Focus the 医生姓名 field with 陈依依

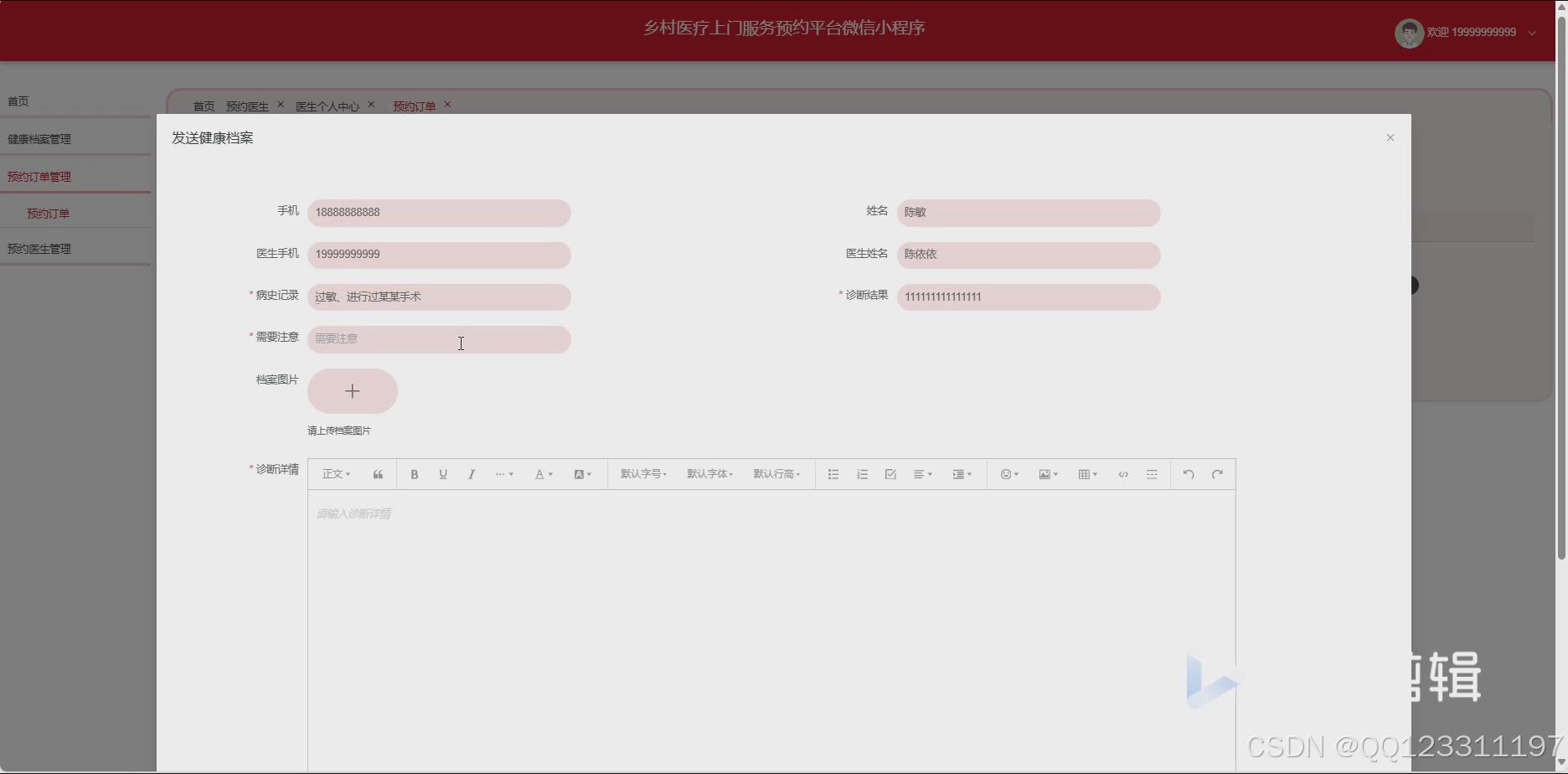(x=1029, y=255)
